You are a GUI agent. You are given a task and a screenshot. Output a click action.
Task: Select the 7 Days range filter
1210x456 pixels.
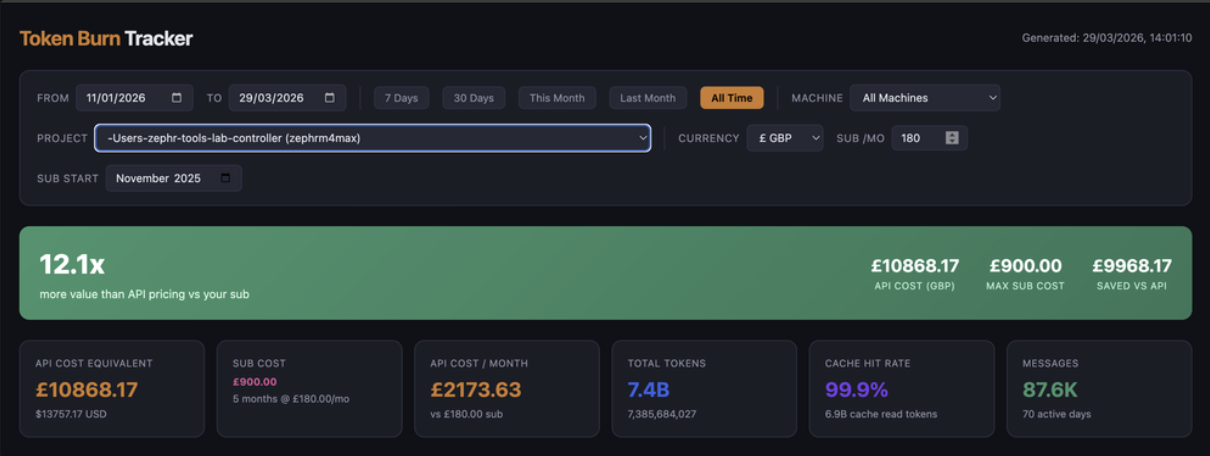[x=401, y=98]
